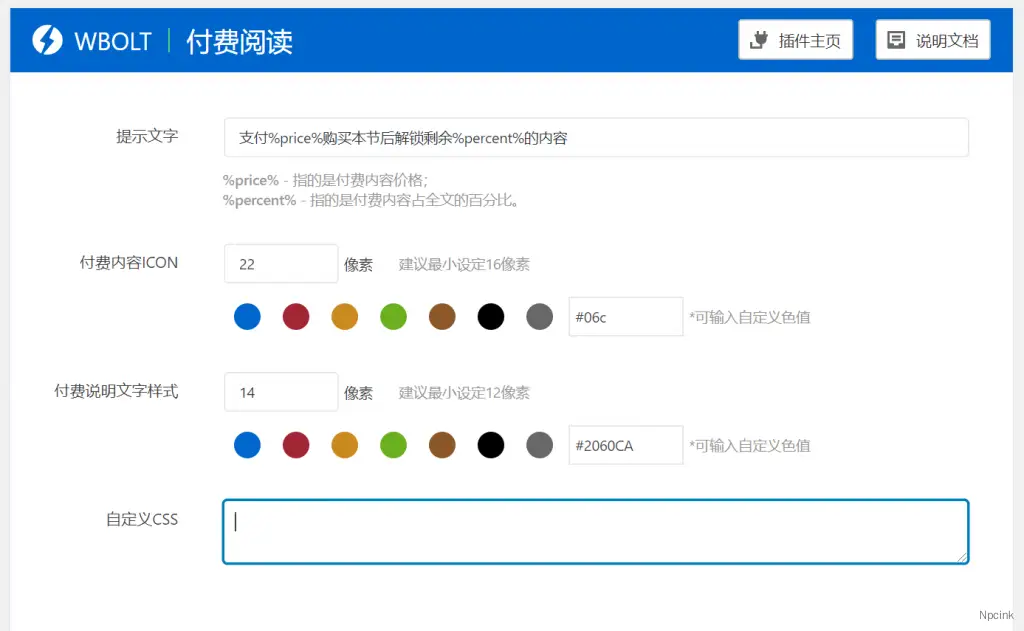1024x631 pixels.
Task: Select the green swatch in the text style row
Action: pyautogui.click(x=393, y=444)
